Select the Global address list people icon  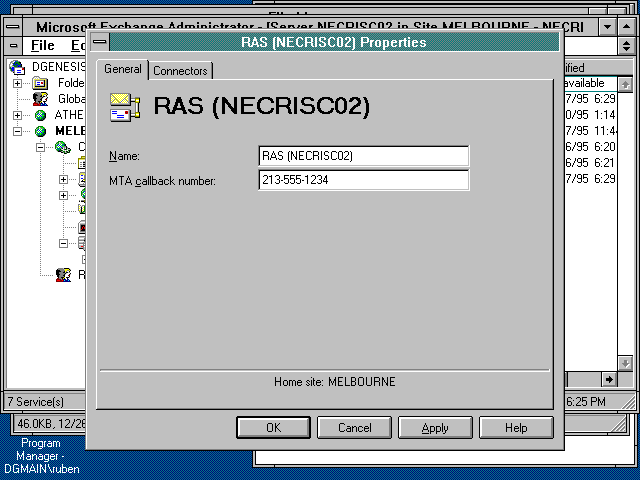tap(40, 99)
